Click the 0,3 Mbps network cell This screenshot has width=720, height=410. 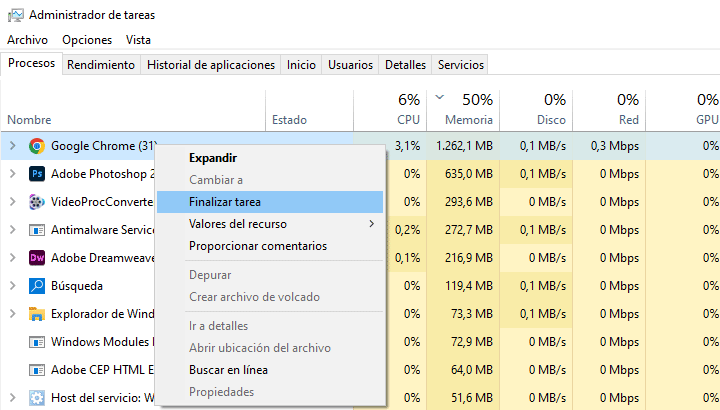coord(609,146)
